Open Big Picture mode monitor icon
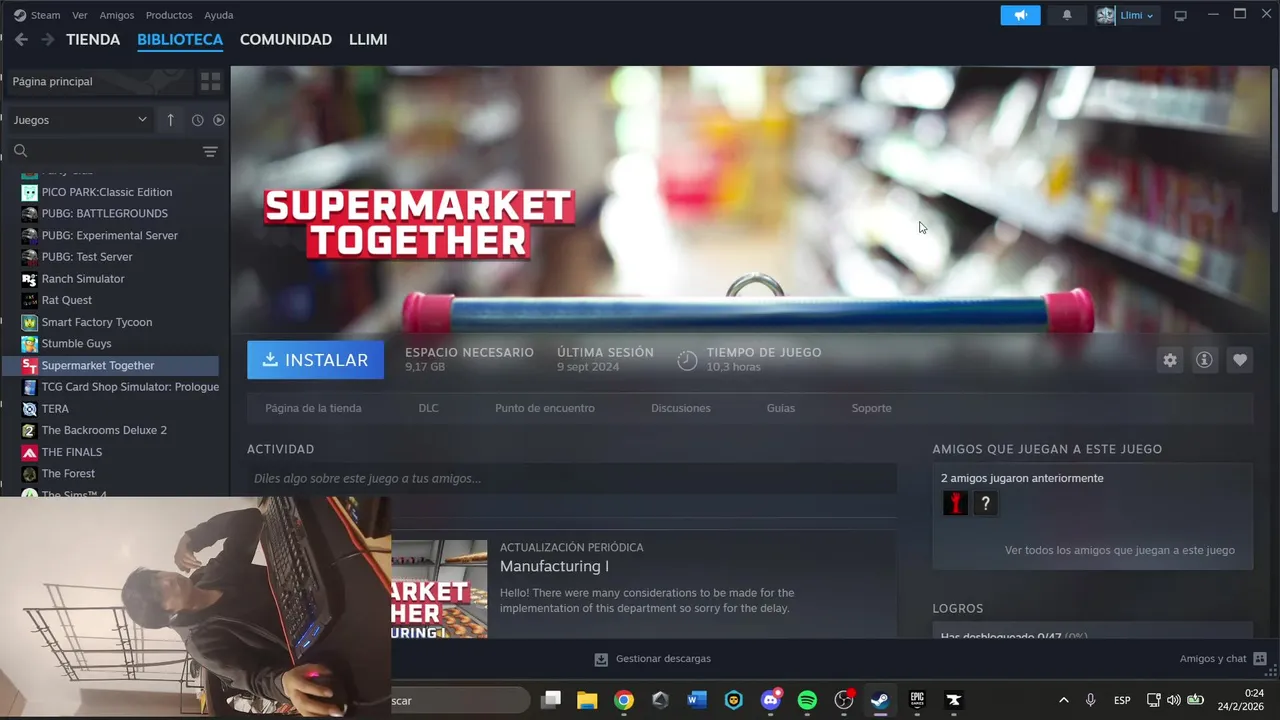Viewport: 1280px width, 720px height. point(1180,15)
